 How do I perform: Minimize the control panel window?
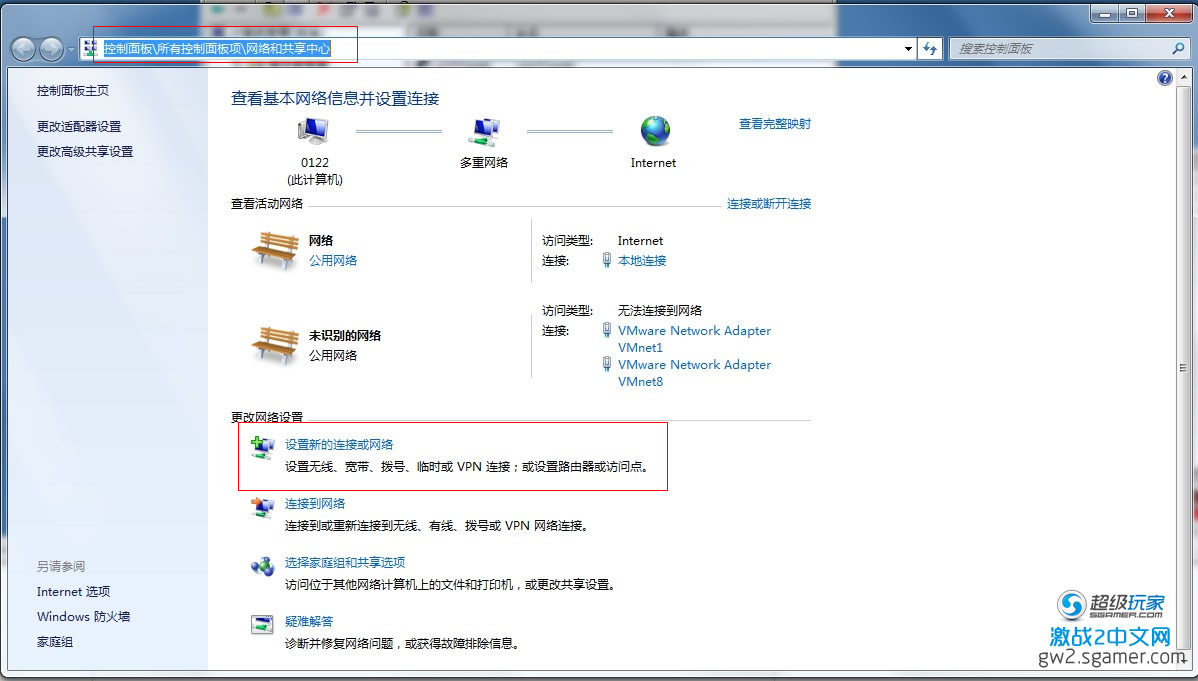[x=1104, y=12]
